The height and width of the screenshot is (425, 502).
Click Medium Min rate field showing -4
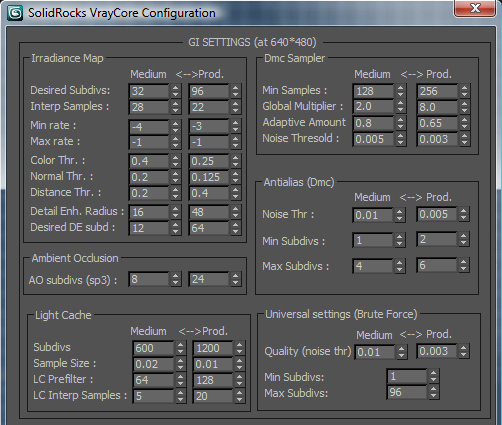click(149, 126)
